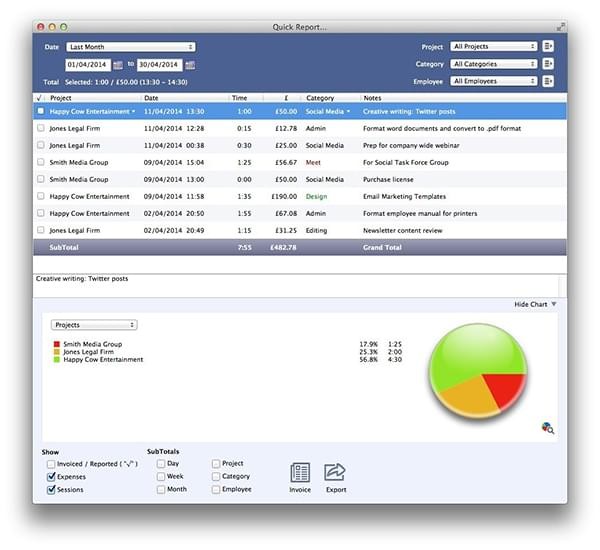Image resolution: width=600 pixels, height=550 pixels.
Task: Open the All Projects dropdown
Action: (x=494, y=46)
